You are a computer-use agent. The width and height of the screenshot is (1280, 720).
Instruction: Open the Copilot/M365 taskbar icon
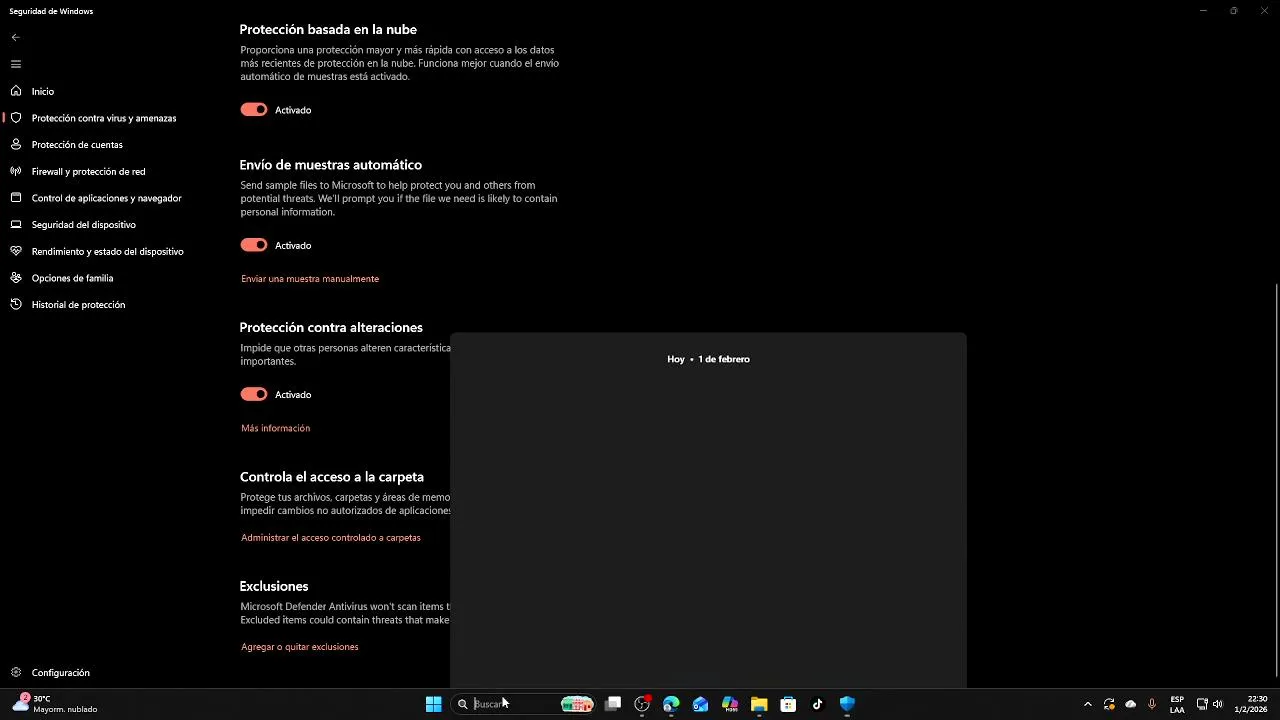point(730,704)
